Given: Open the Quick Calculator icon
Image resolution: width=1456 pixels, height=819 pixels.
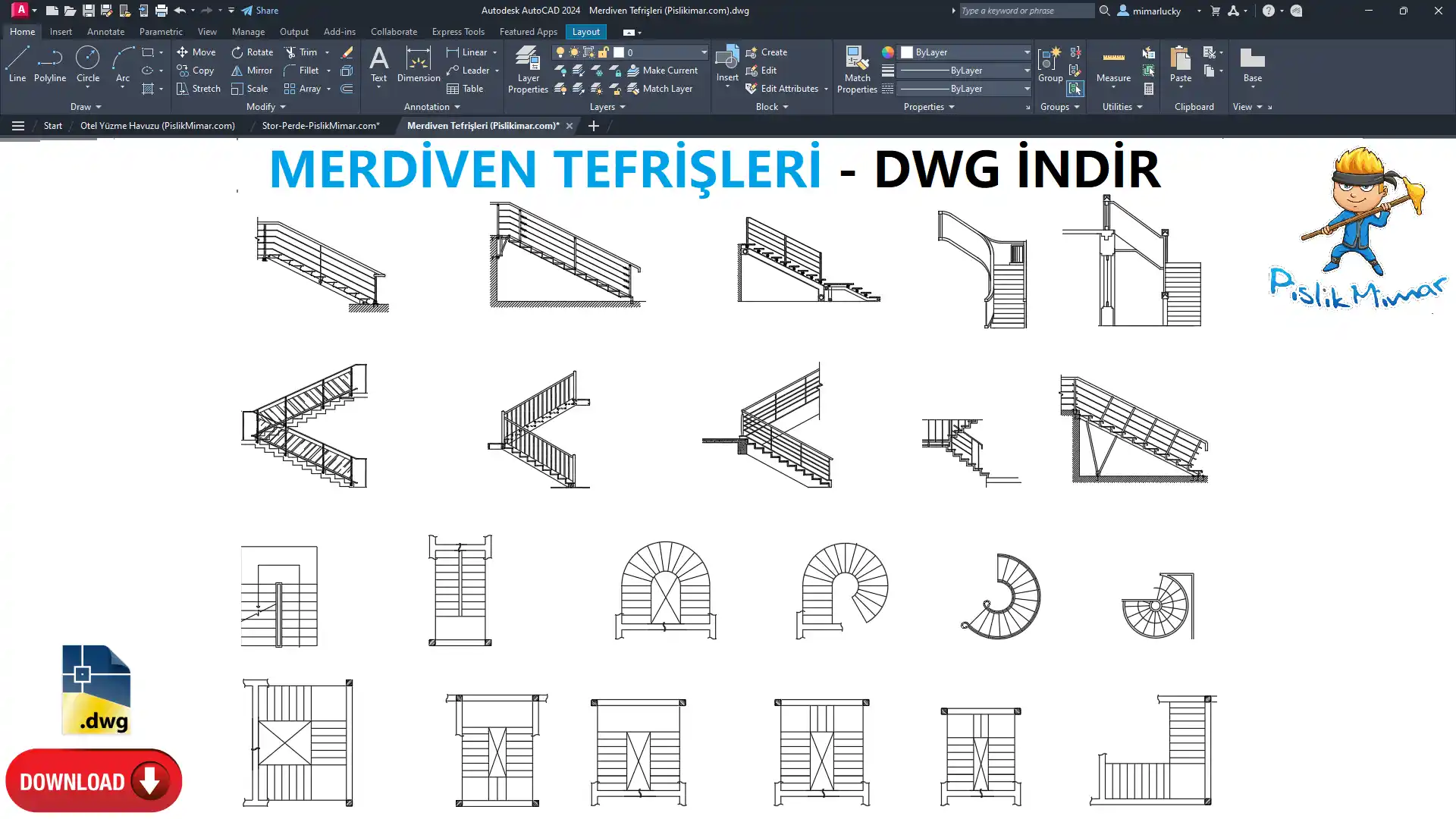Looking at the screenshot, I should 1149,89.
